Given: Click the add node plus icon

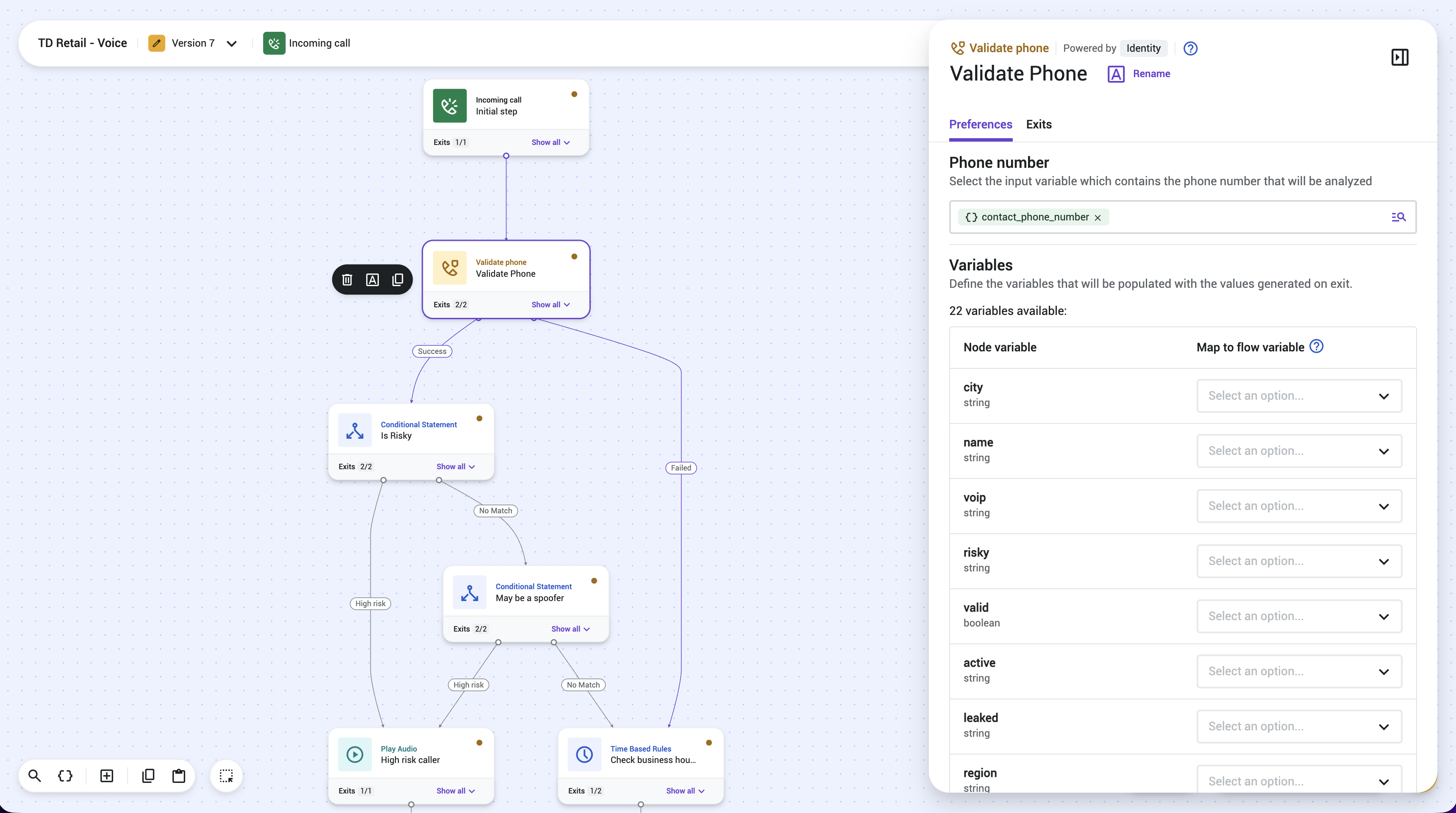Looking at the screenshot, I should 107,776.
